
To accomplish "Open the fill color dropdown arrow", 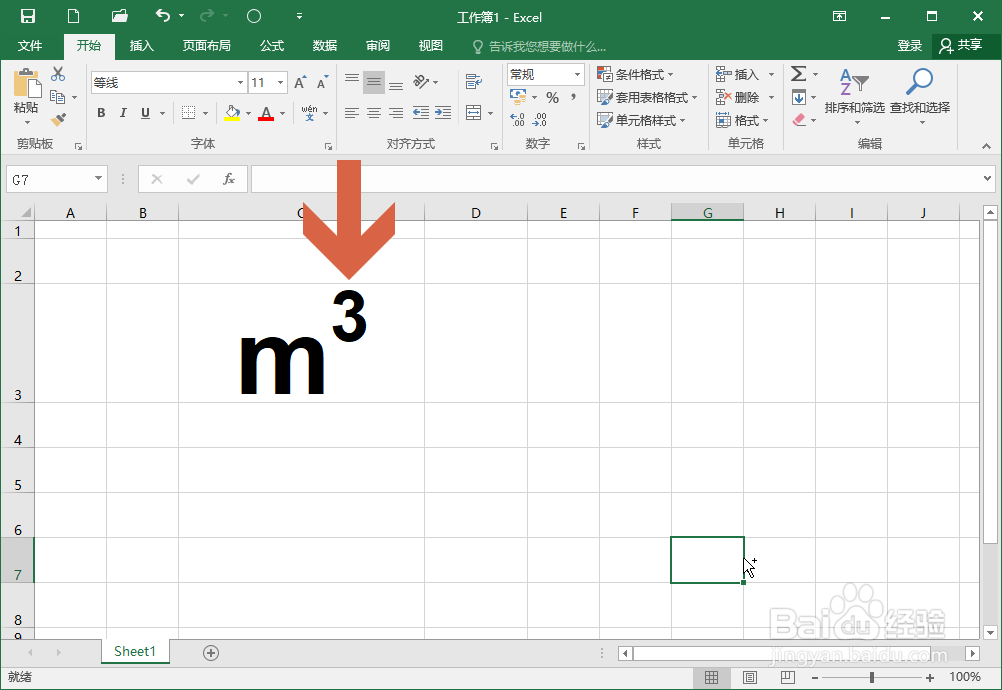I will (x=246, y=113).
